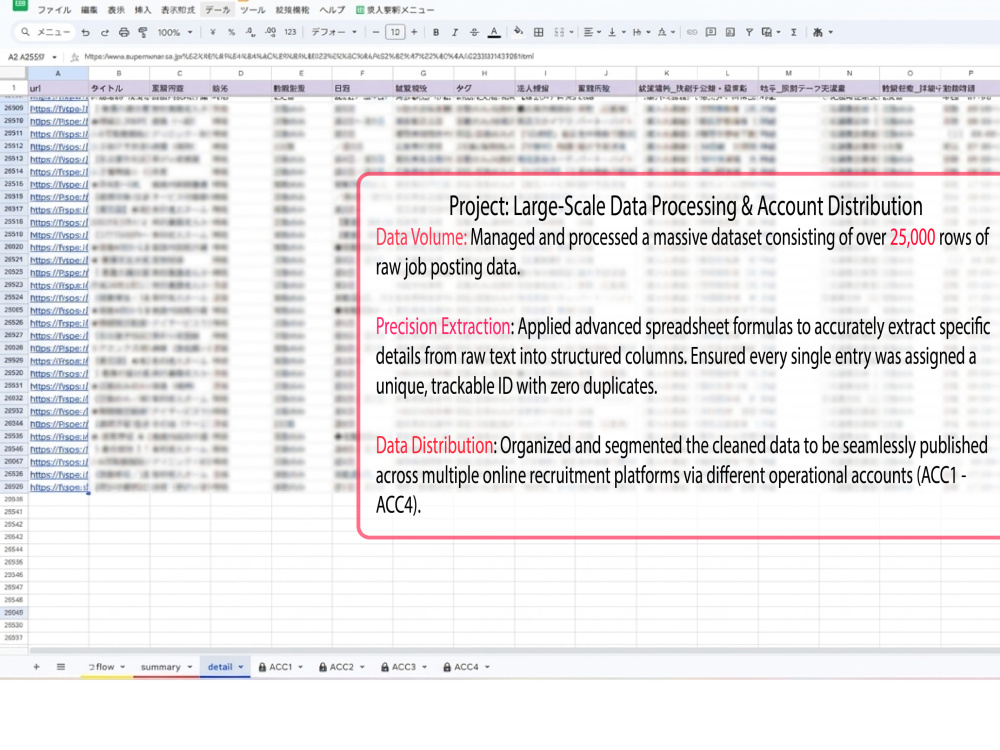
Task: Switch to the ACC3 sheet tab
Action: click(x=403, y=666)
